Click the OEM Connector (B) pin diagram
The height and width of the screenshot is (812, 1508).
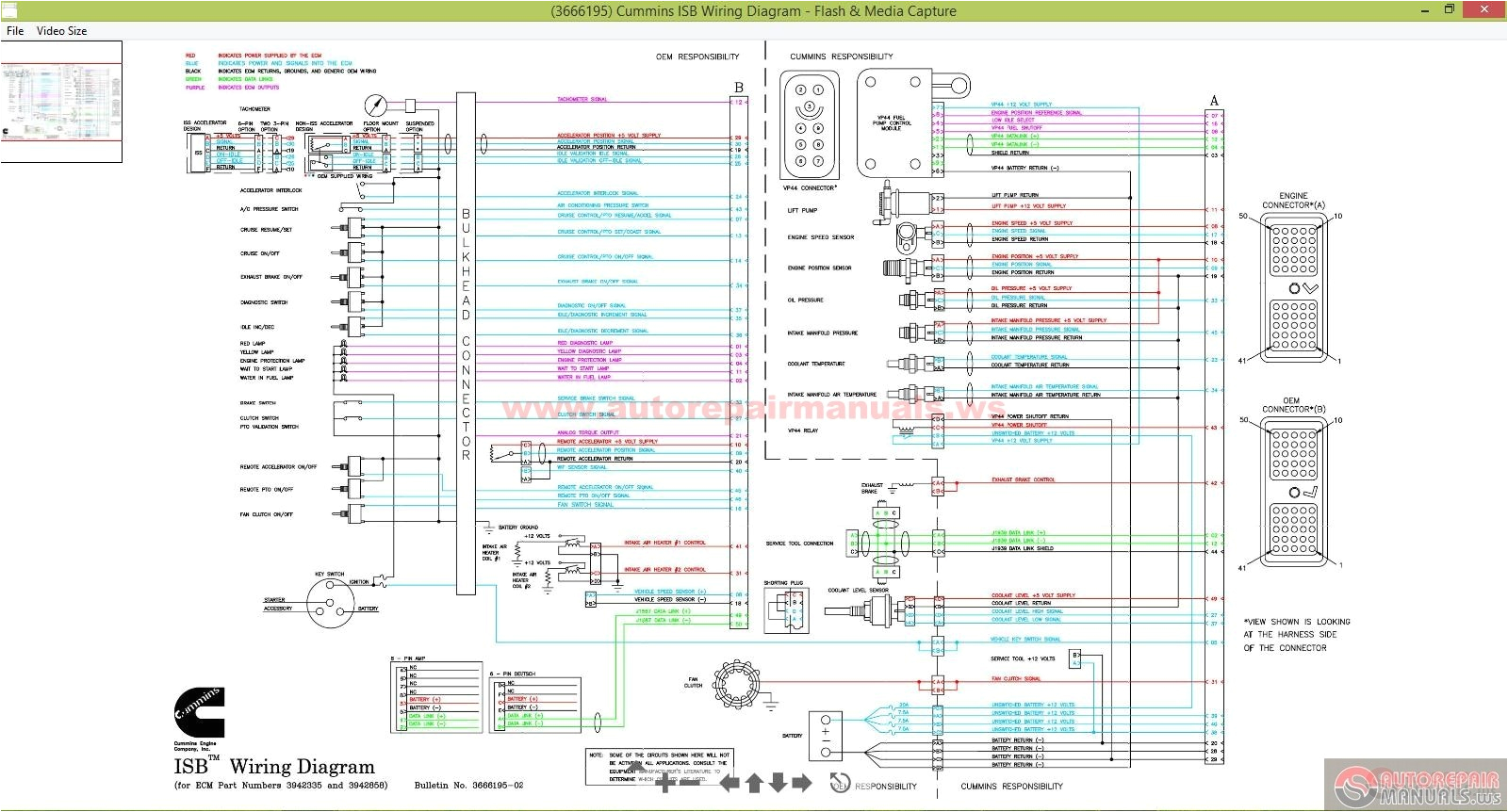1293,493
